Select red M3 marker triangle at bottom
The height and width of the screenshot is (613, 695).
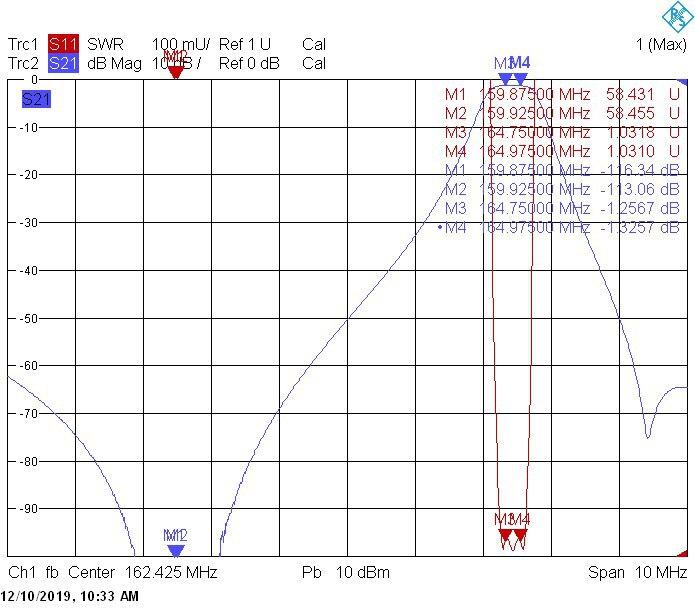coord(505,535)
